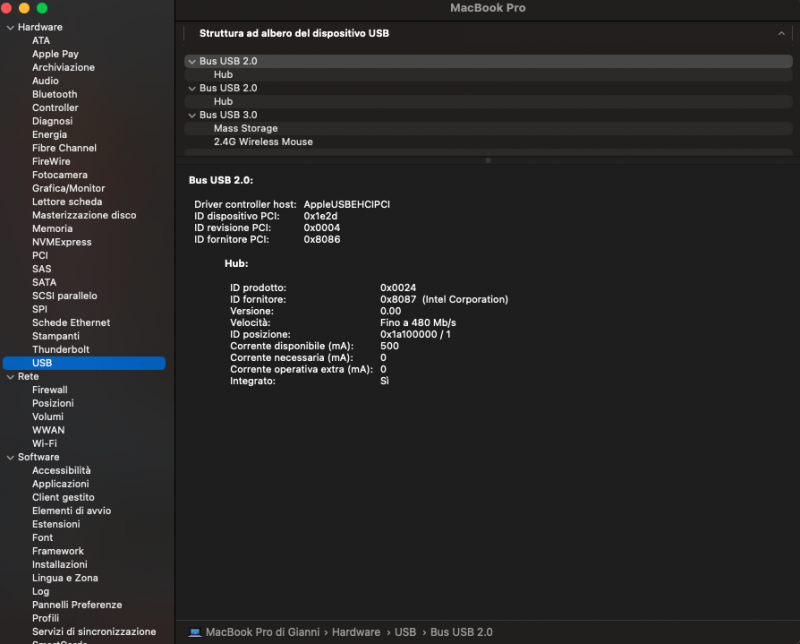Select Applicazioni in the Software list
The image size is (800, 644).
(60, 484)
